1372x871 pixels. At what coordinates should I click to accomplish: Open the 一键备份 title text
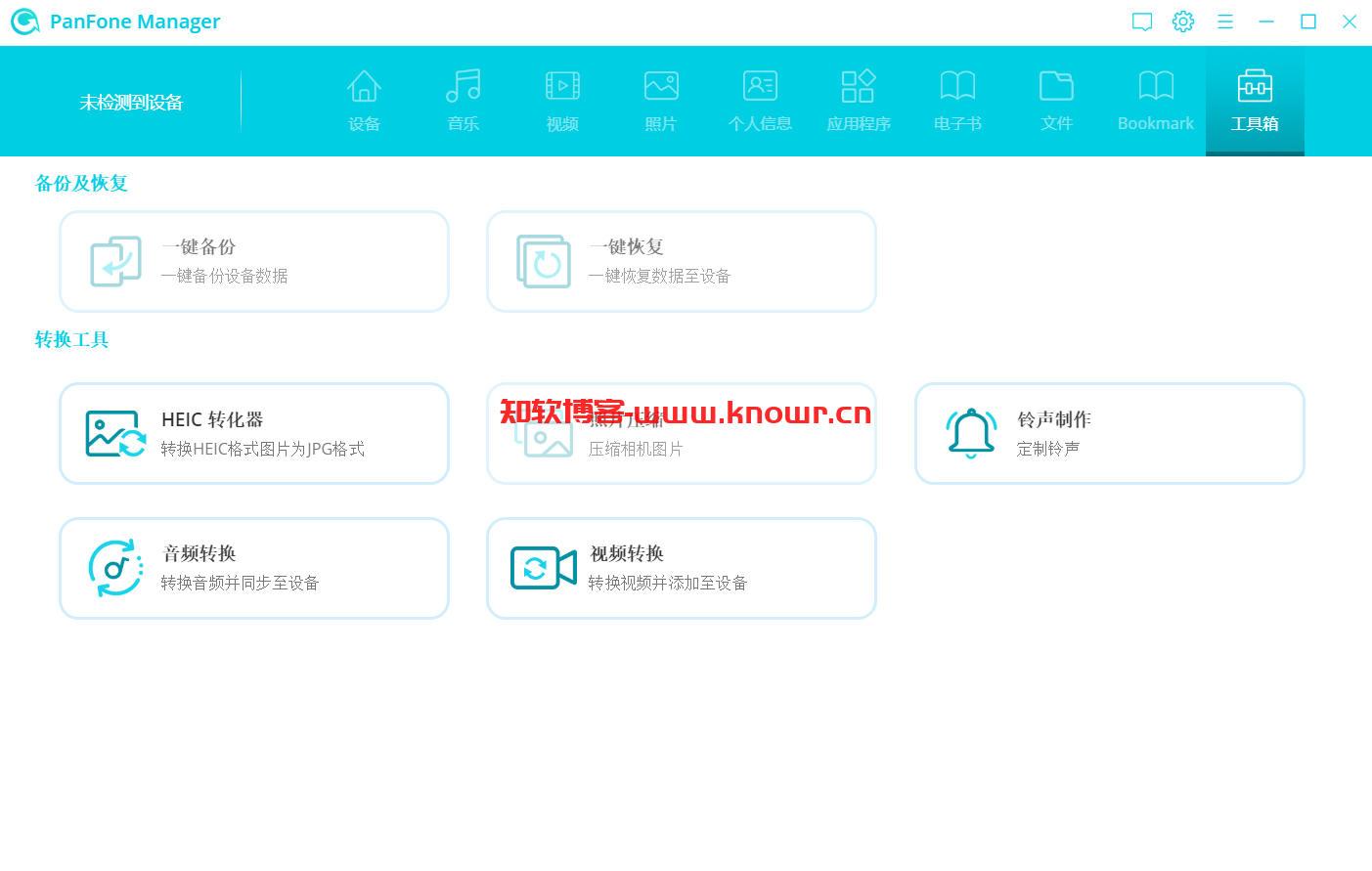[199, 247]
